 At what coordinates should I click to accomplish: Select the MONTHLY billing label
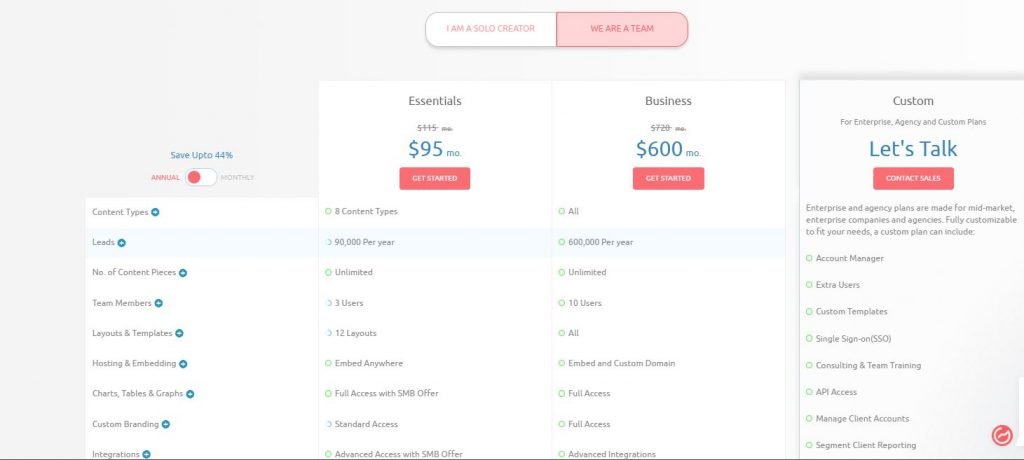237,178
